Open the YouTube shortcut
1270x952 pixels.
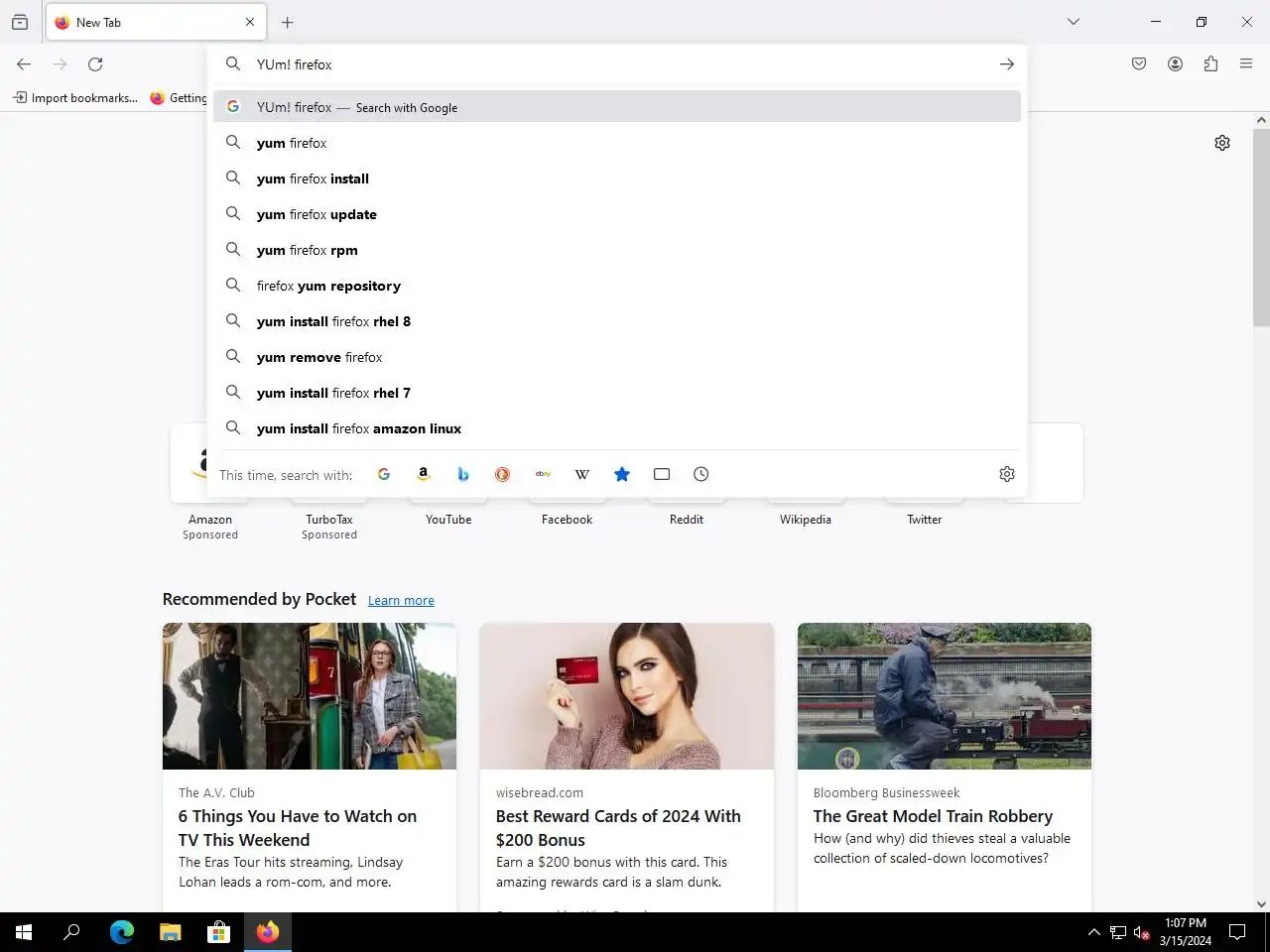click(x=448, y=519)
